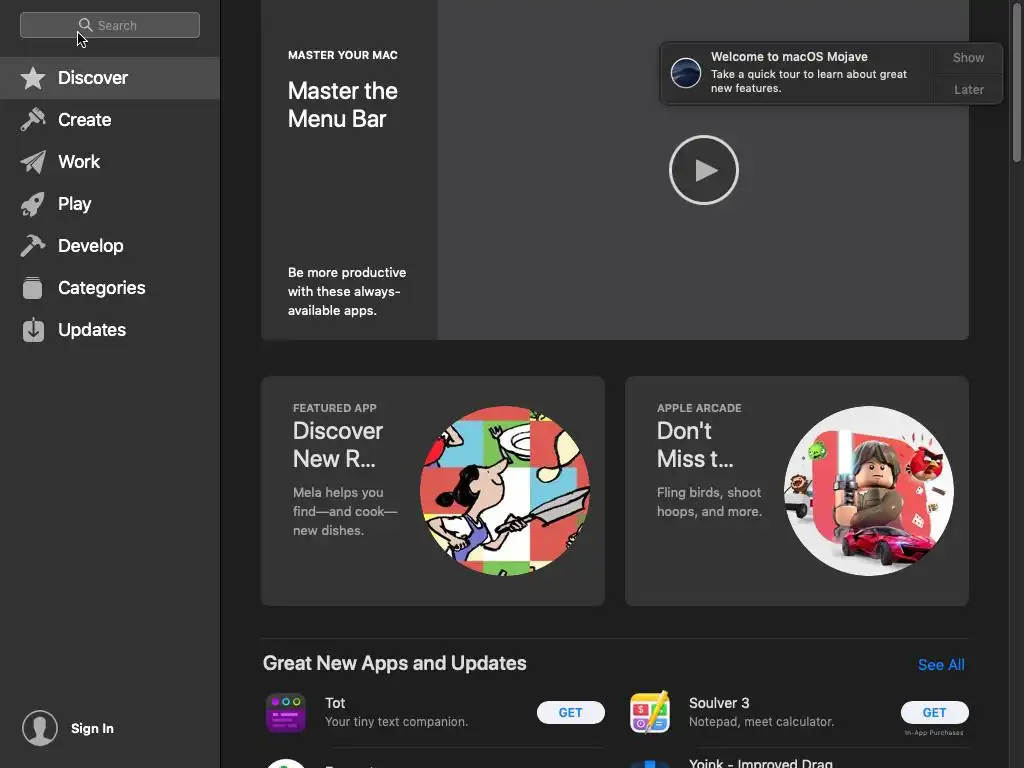Image resolution: width=1024 pixels, height=768 pixels.
Task: Open the 'Don't Miss t...' arcade headline
Action: tap(695, 445)
